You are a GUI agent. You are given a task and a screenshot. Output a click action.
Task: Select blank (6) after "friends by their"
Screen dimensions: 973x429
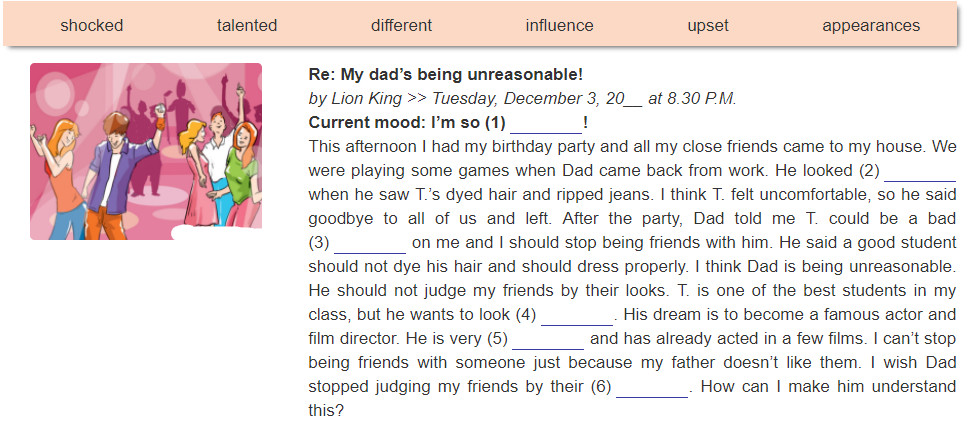tap(652, 387)
